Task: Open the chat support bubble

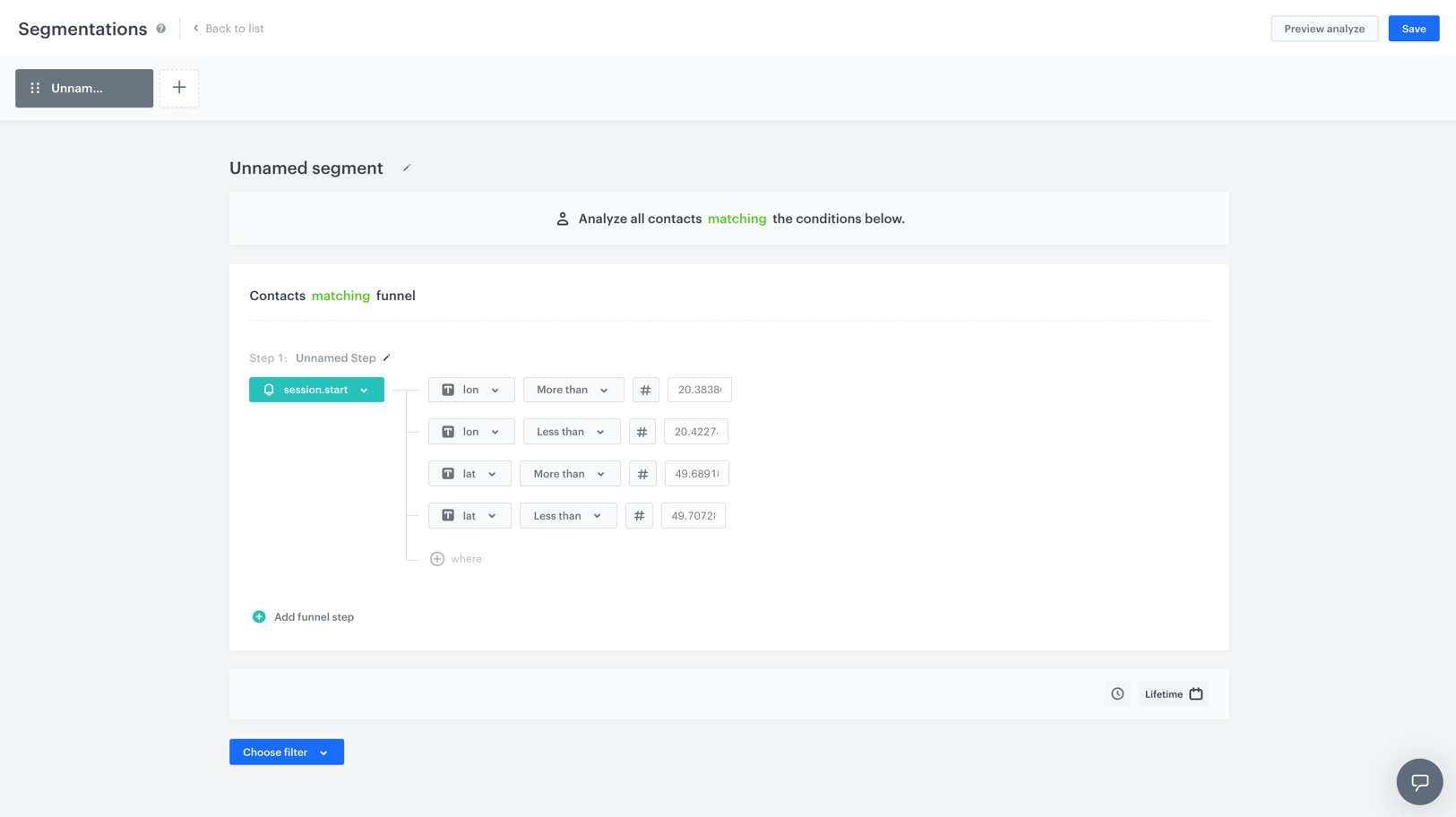Action: 1419,781
